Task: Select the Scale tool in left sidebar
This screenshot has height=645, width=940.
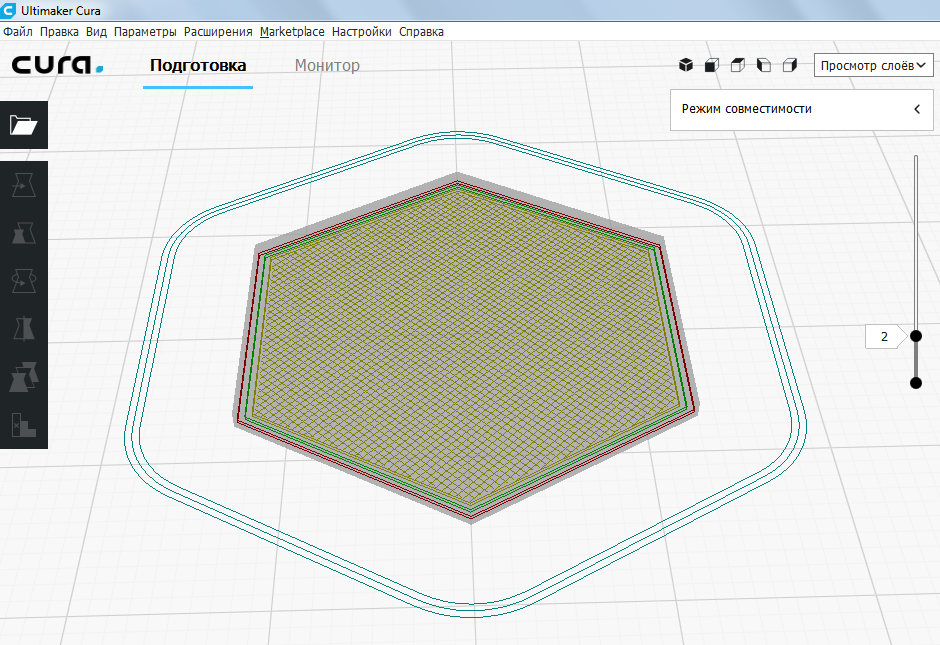Action: pos(23,234)
